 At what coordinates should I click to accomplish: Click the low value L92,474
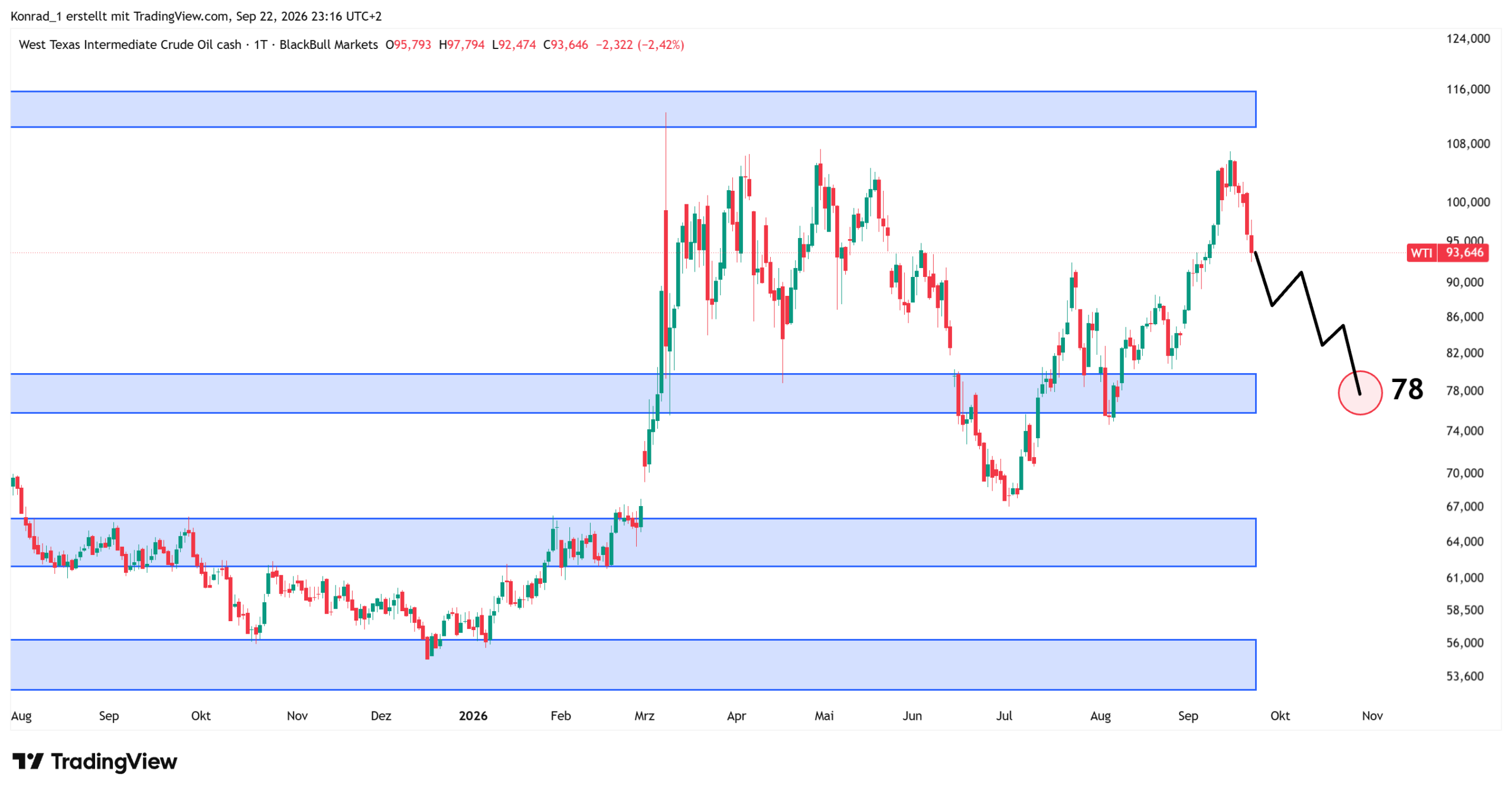[x=514, y=45]
